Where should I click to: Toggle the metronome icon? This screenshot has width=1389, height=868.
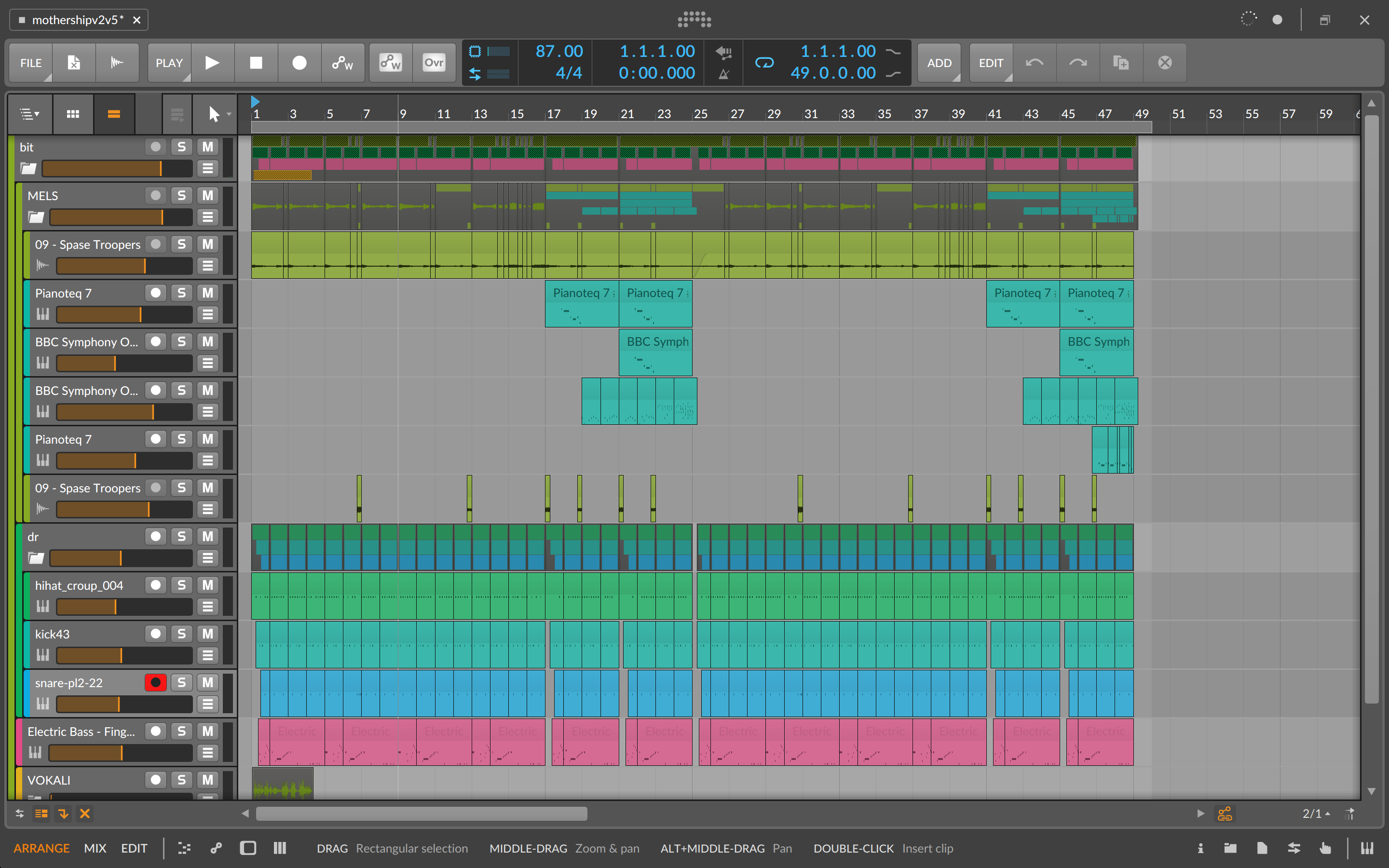pos(724,74)
